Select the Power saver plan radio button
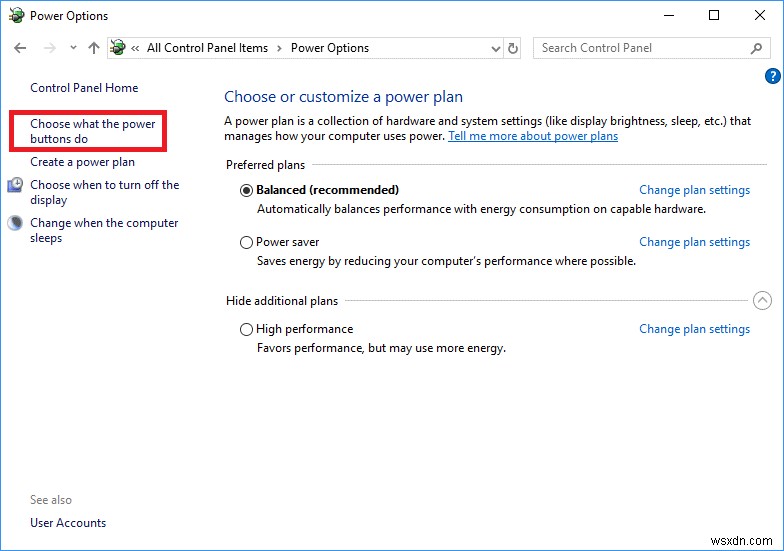 point(246,242)
